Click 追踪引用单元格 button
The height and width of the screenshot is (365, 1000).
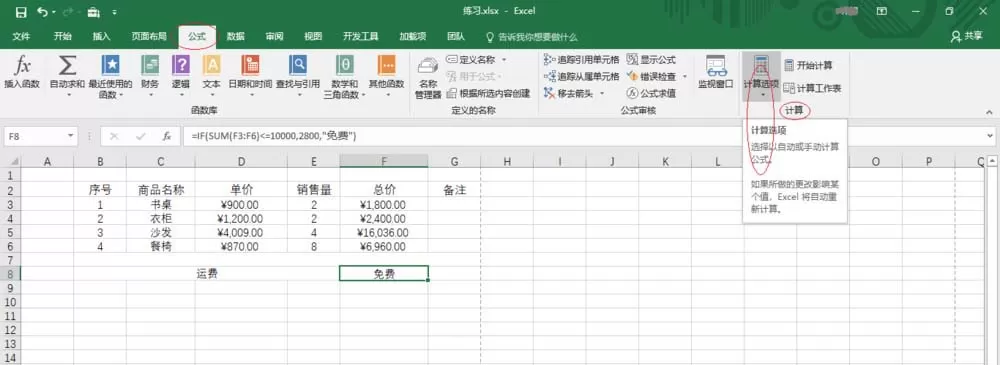581,59
